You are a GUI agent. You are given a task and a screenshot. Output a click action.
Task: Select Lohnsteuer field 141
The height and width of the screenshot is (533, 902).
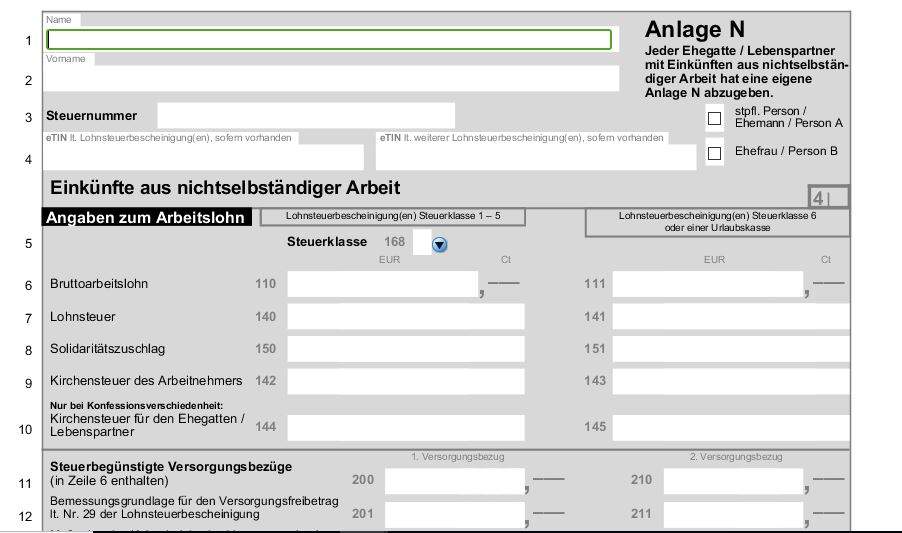[730, 317]
